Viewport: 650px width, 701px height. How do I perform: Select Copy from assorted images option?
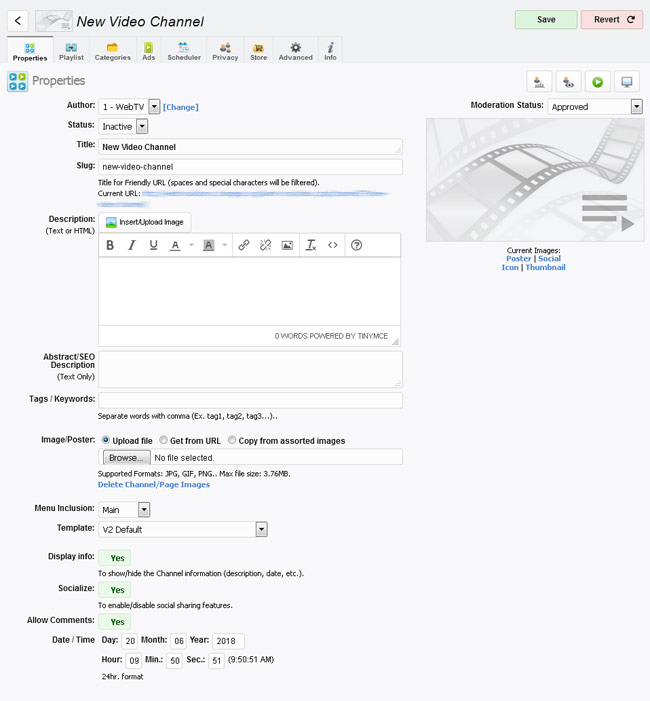click(x=232, y=440)
